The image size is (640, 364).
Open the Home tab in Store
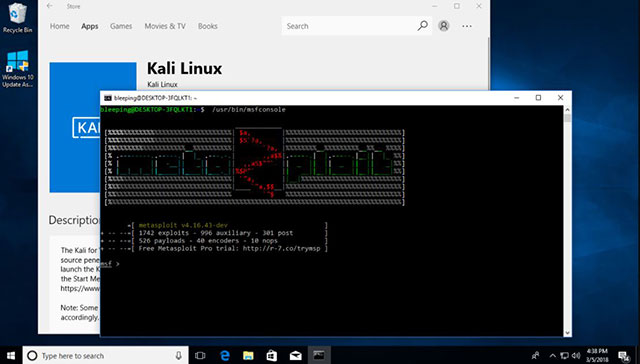(60, 26)
